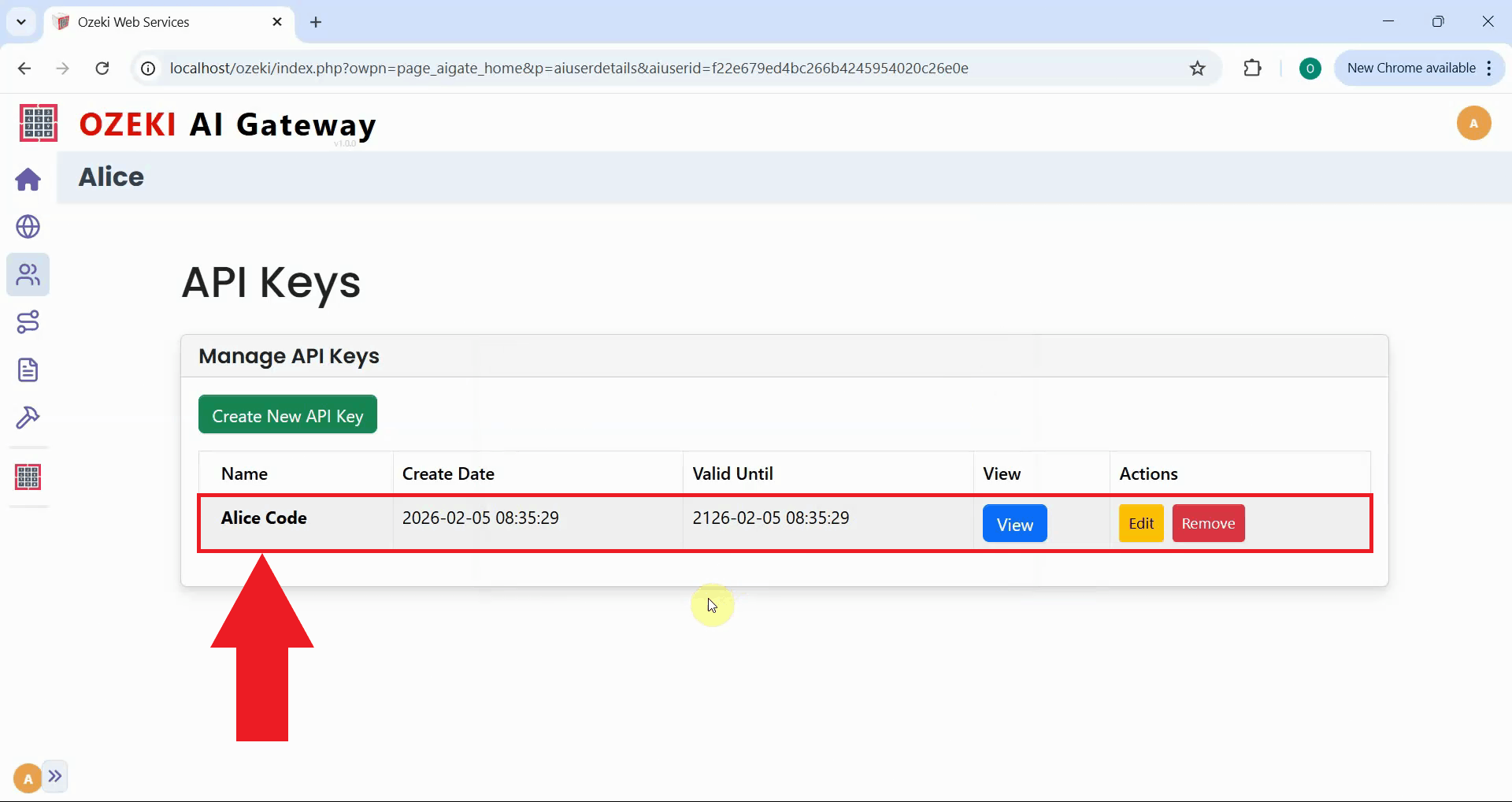Select the hammer tools icon in sidebar
1512x802 pixels.
click(28, 418)
